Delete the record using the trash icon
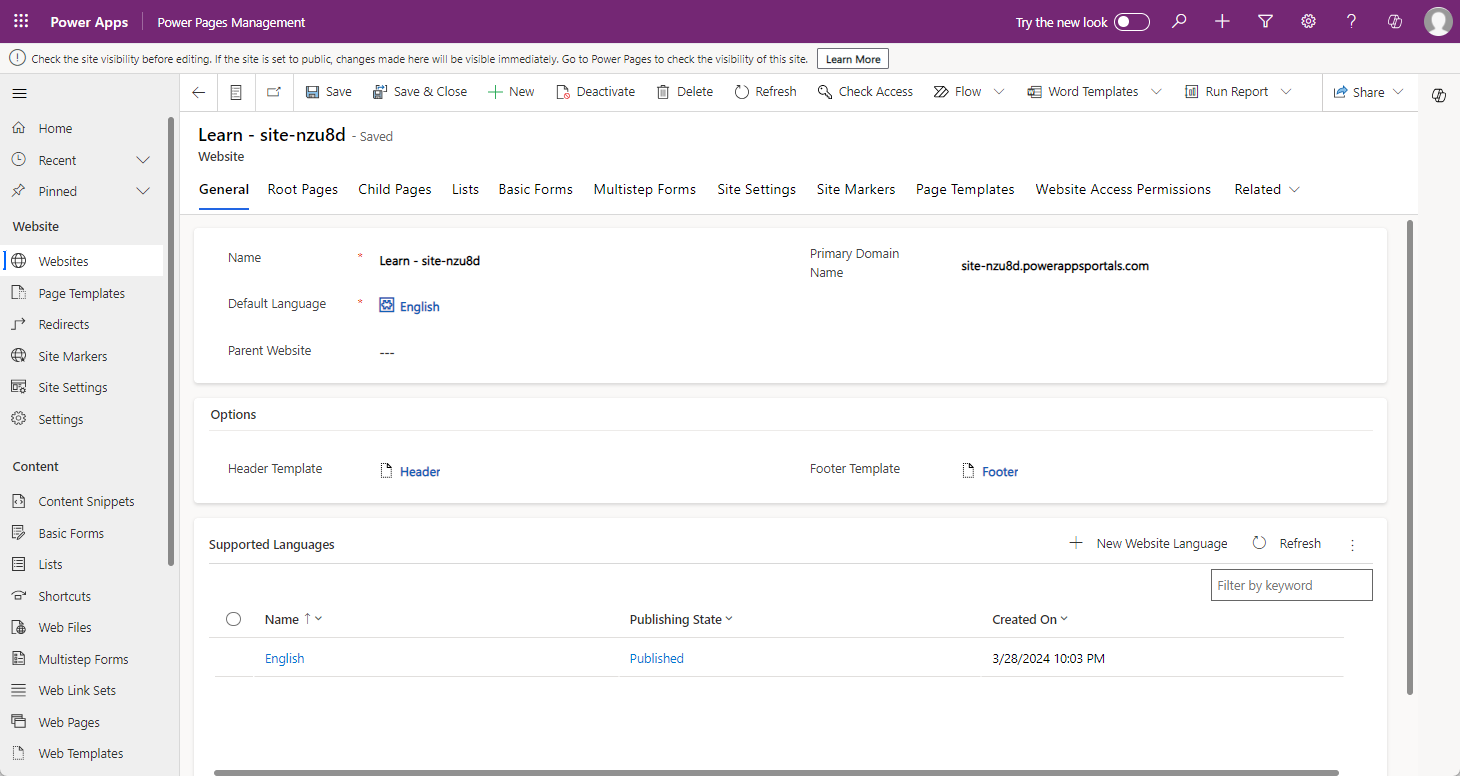The width and height of the screenshot is (1460, 776). tap(684, 91)
